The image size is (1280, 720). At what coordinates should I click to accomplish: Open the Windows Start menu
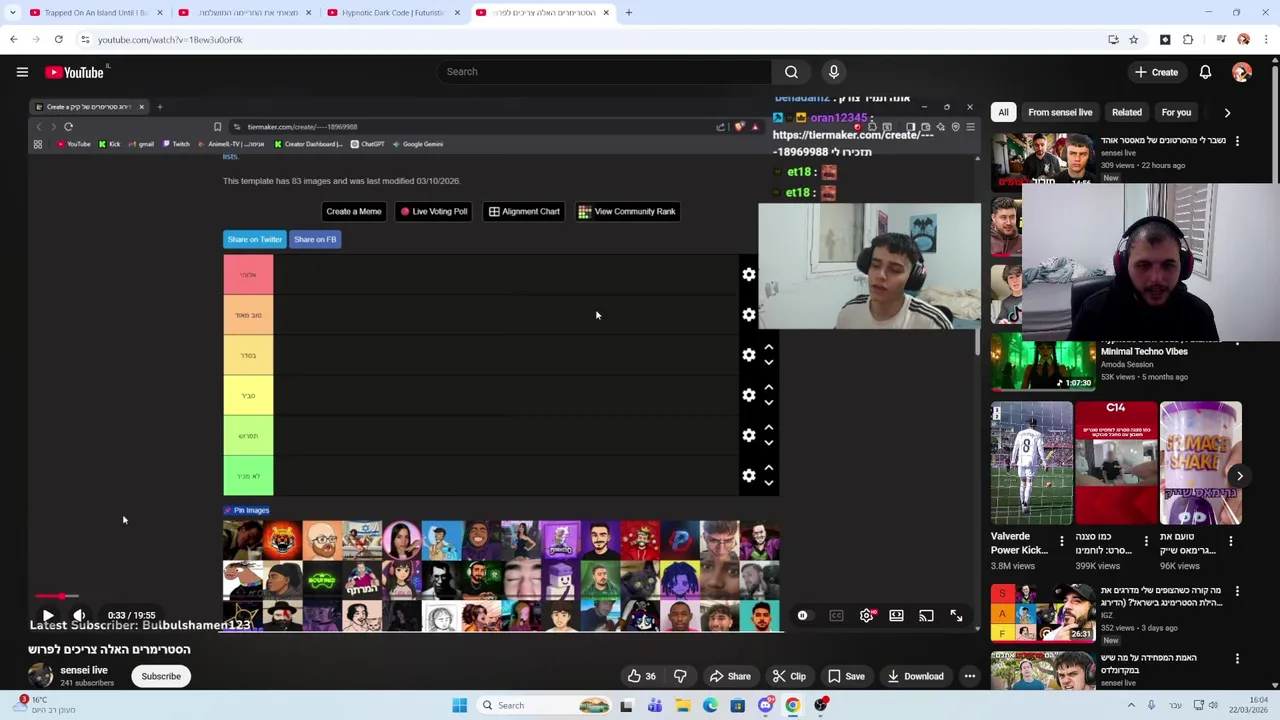point(459,706)
